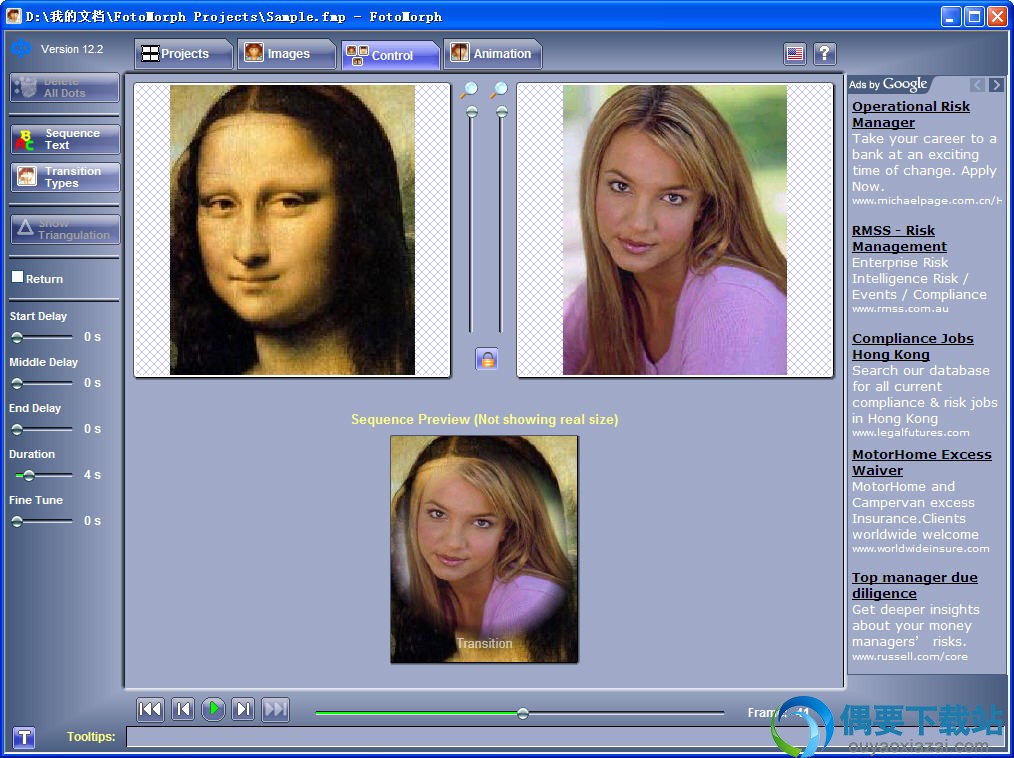This screenshot has width=1014, height=758.
Task: Click the sequence preview image
Action: click(484, 549)
